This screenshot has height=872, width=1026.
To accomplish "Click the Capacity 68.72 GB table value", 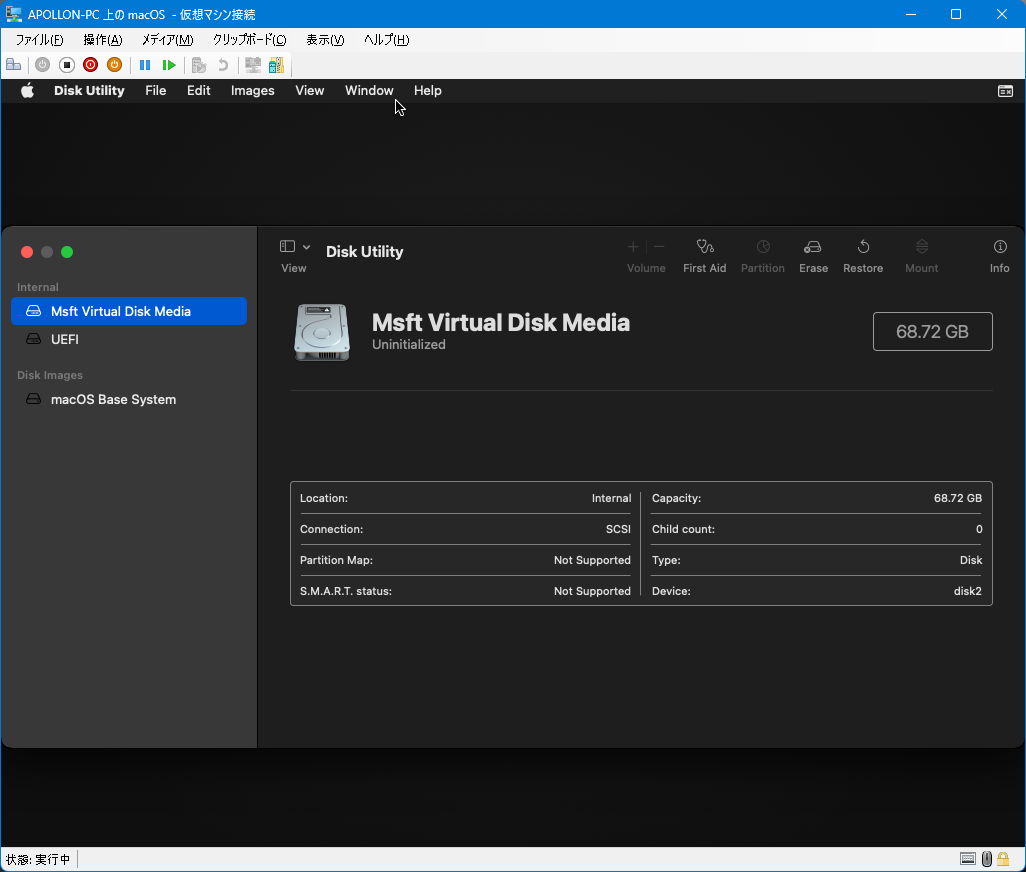I will tap(958, 498).
